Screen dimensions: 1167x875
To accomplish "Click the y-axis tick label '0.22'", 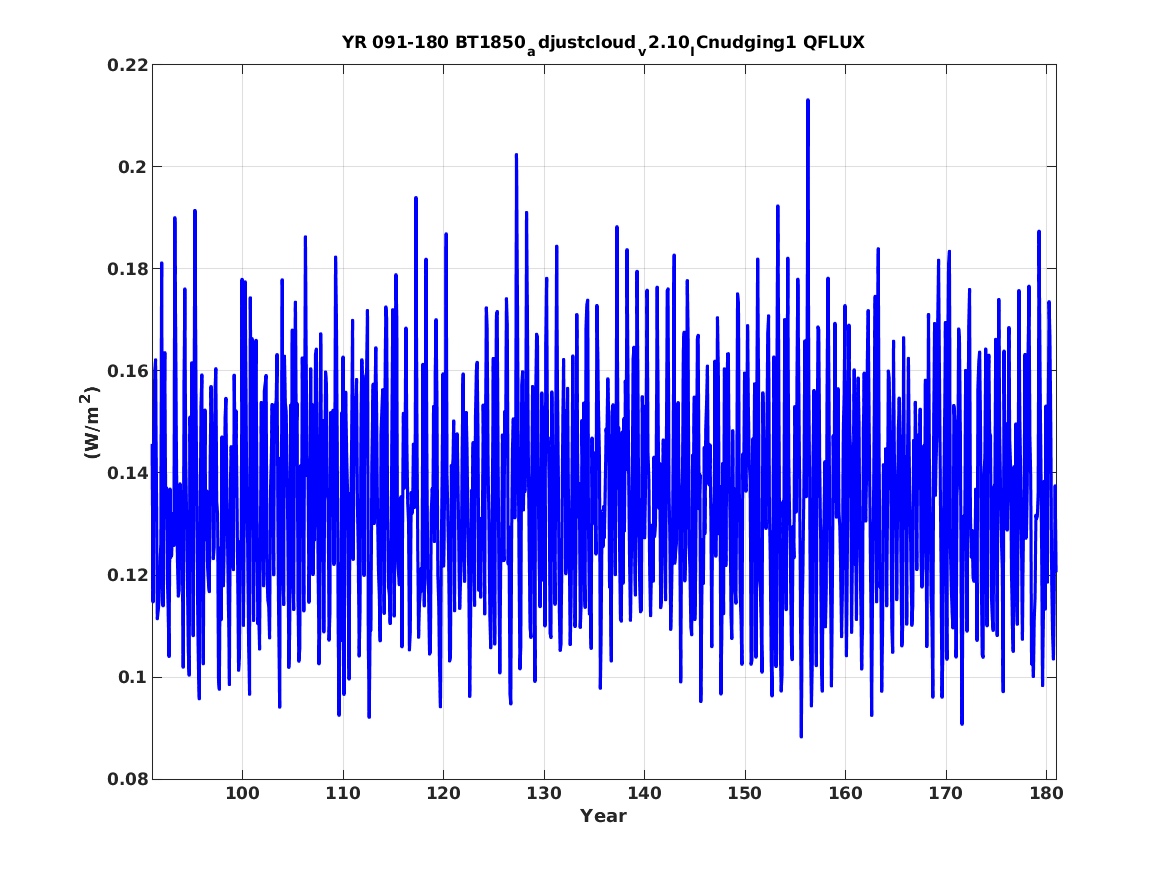I will pyautogui.click(x=127, y=65).
